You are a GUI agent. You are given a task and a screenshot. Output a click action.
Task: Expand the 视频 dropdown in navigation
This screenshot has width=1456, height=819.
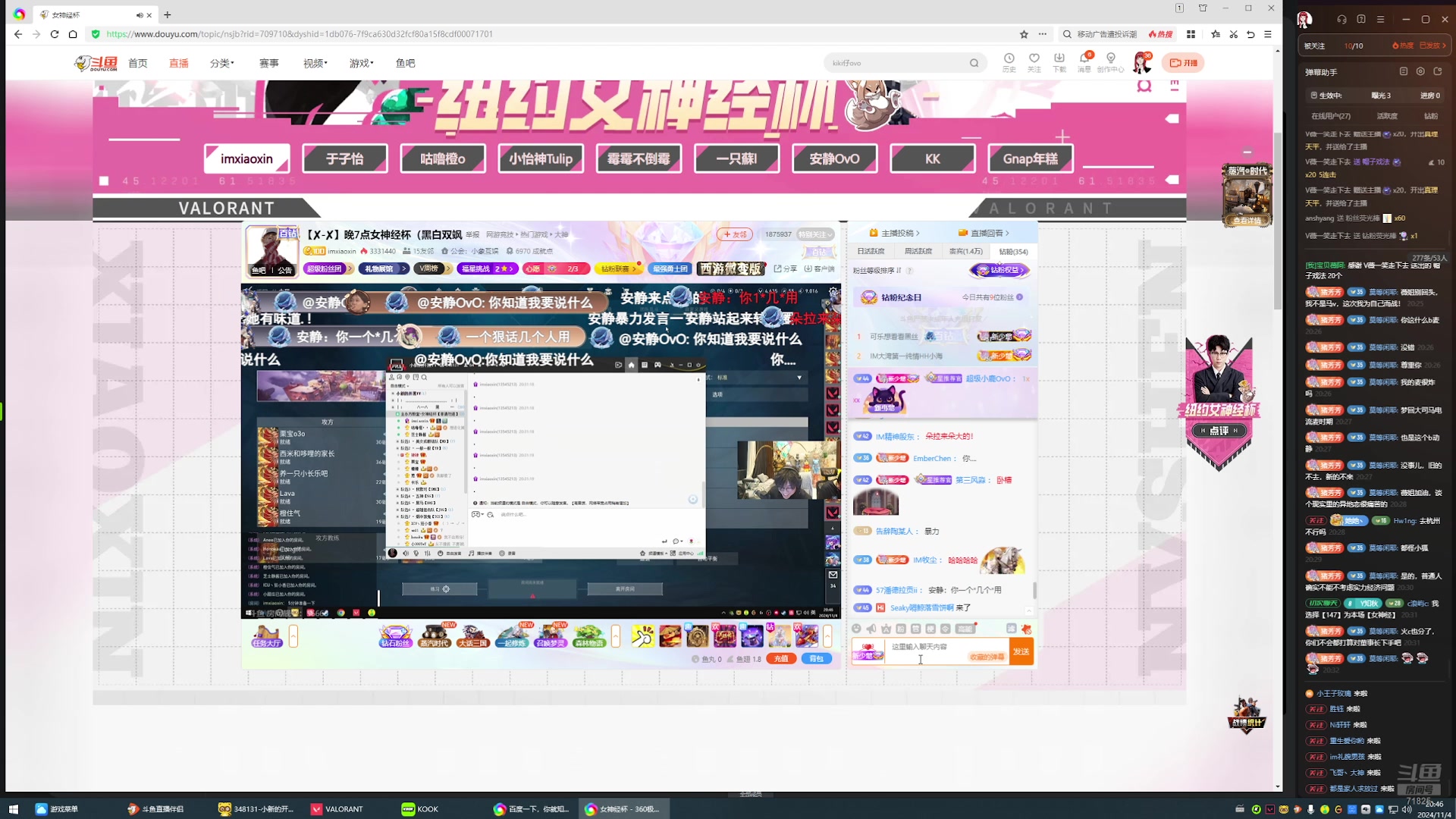(x=315, y=63)
